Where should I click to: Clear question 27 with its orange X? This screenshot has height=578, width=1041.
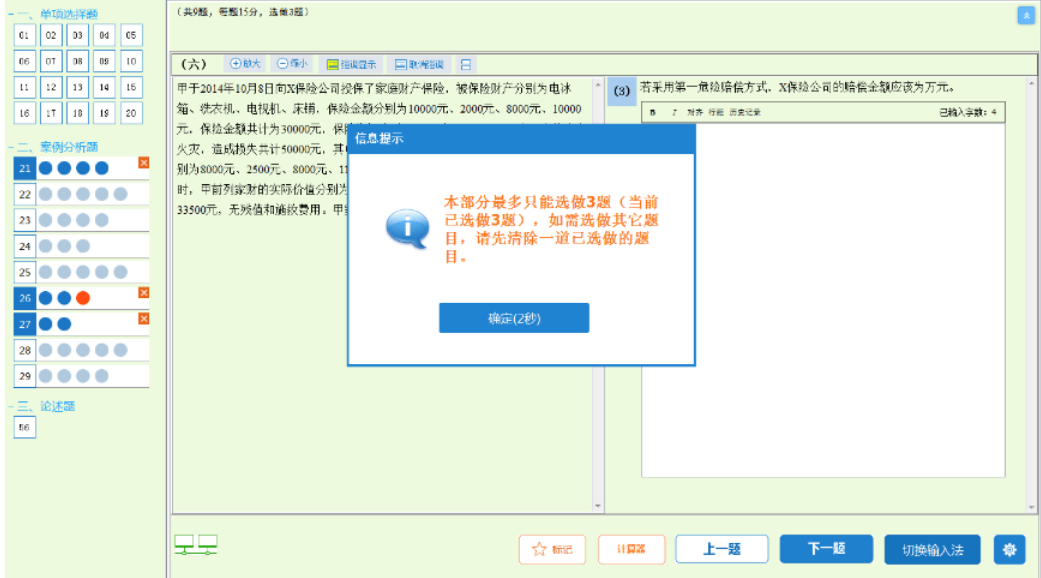pos(143,319)
